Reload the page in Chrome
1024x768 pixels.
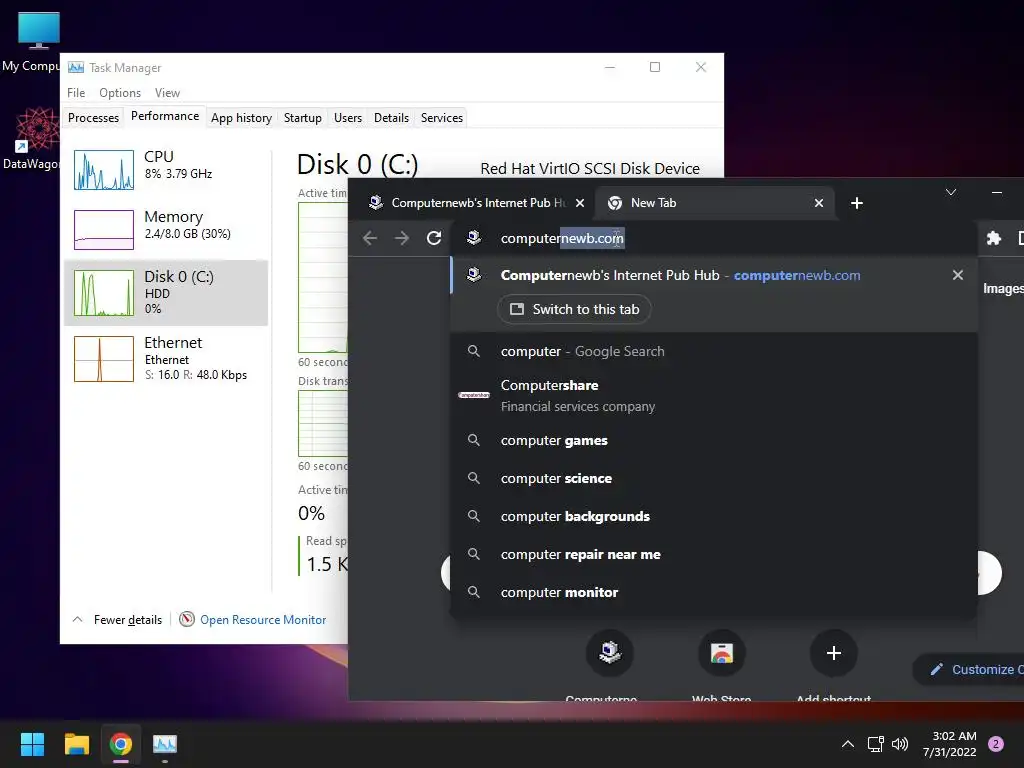click(x=434, y=238)
